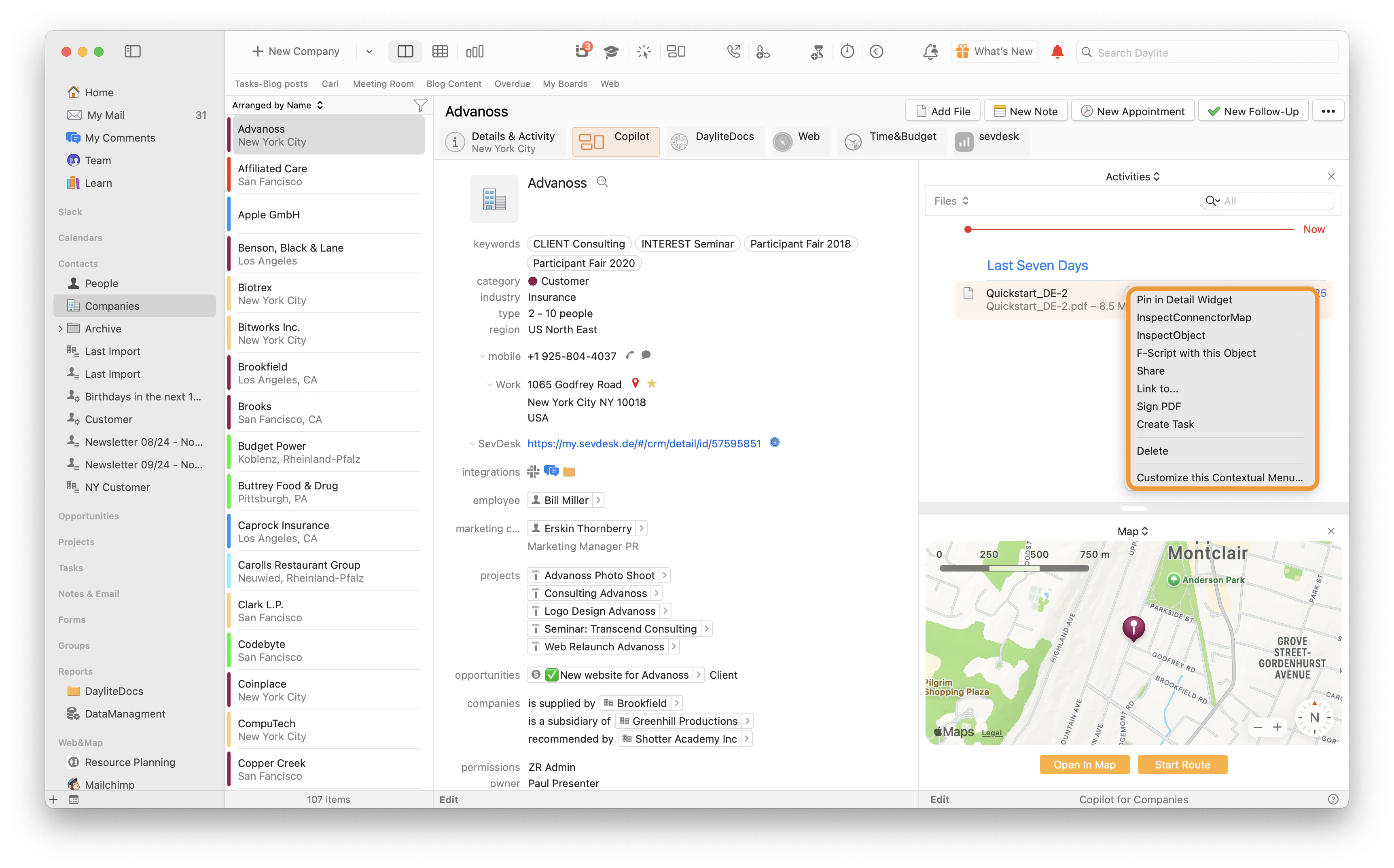Change Arranged by Name sort order
The height and width of the screenshot is (868, 1394).
(278, 105)
